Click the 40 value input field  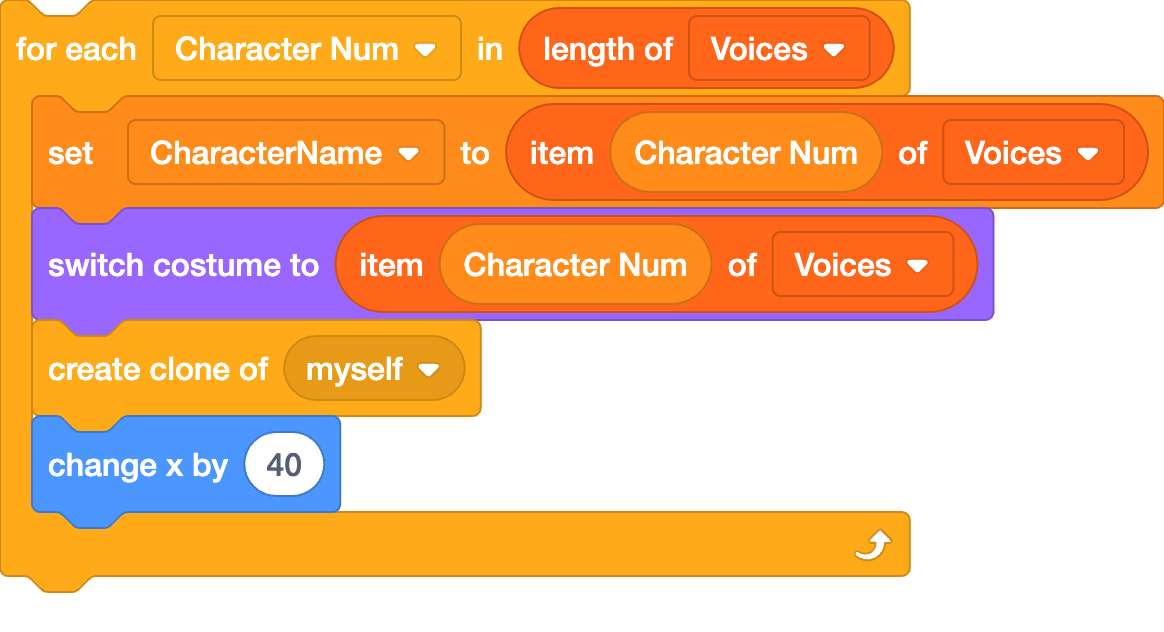[284, 465]
